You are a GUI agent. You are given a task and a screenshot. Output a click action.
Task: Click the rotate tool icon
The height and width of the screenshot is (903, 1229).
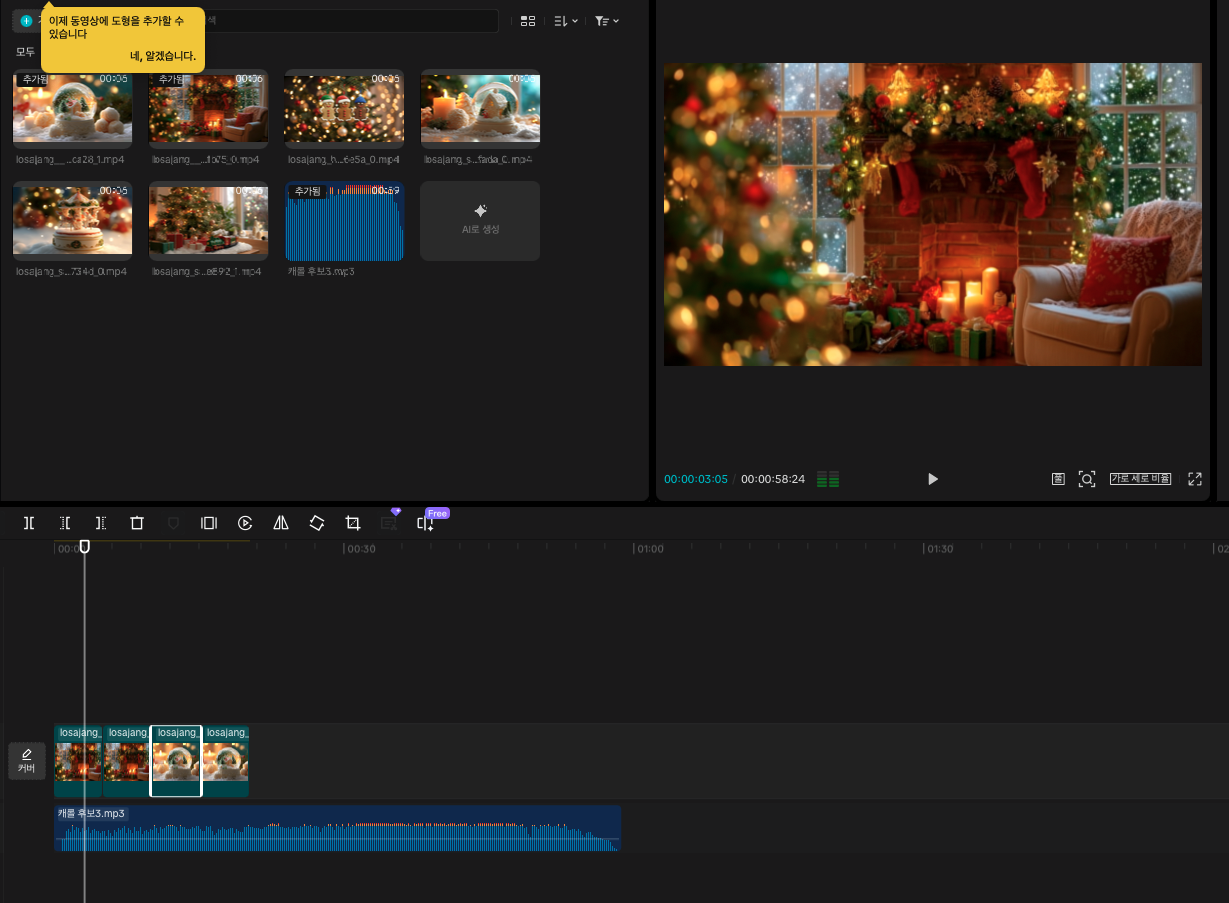point(317,523)
